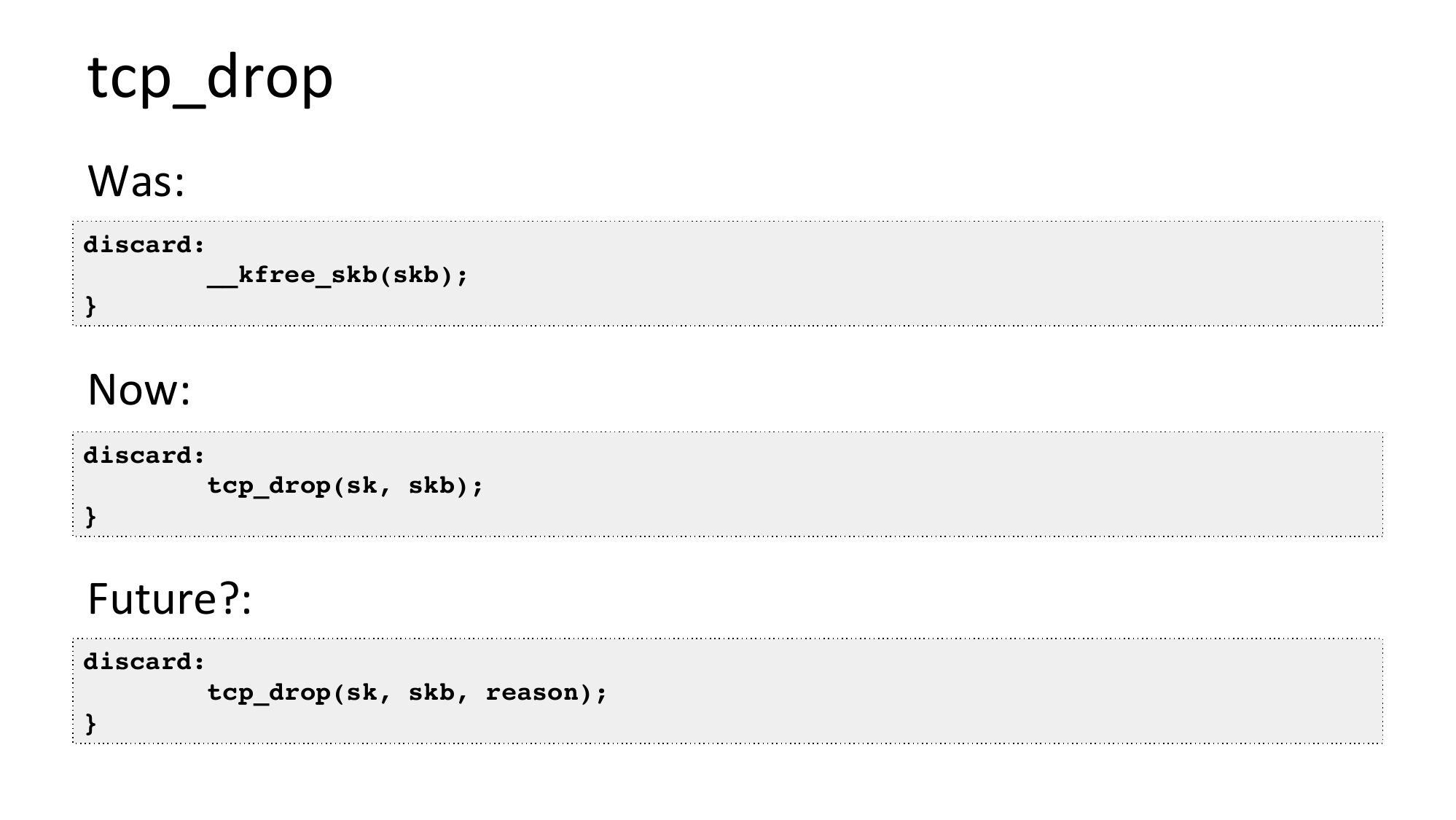Click closing brace in the Was code block
Image resolution: width=1456 pixels, height=820 pixels.
point(90,306)
